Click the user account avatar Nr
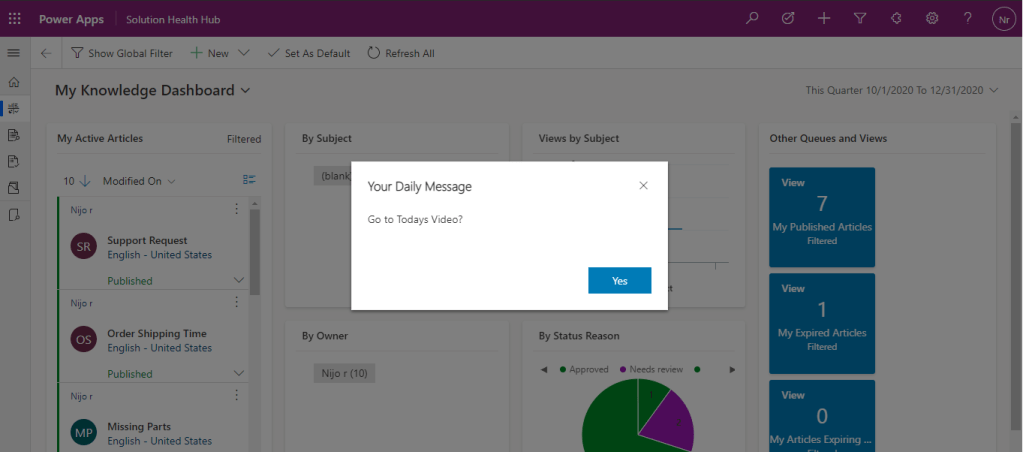Viewport: 1023px width, 452px height. click(x=1003, y=19)
